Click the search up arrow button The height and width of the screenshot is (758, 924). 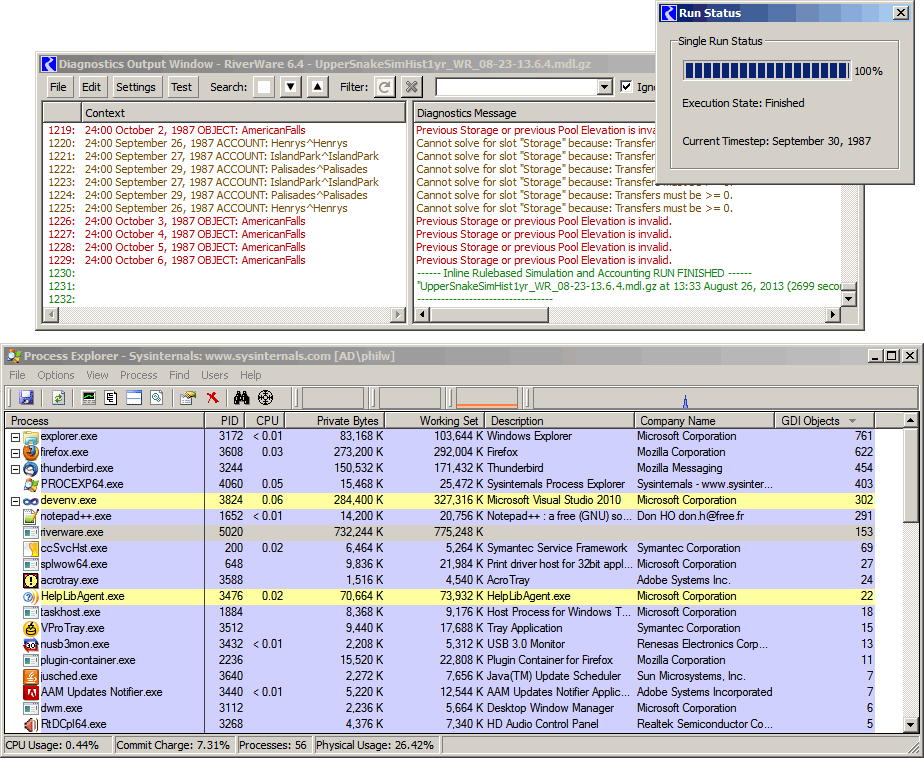318,87
